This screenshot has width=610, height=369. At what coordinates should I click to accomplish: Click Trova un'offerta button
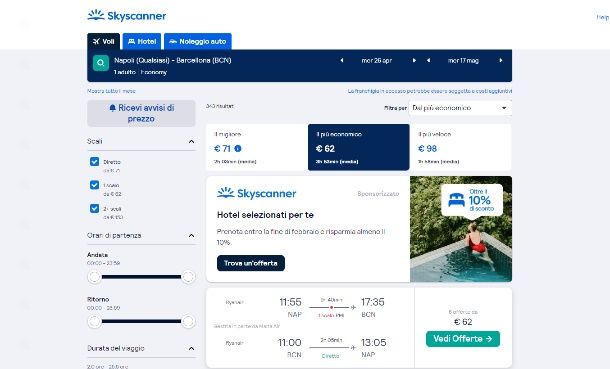[x=251, y=263]
